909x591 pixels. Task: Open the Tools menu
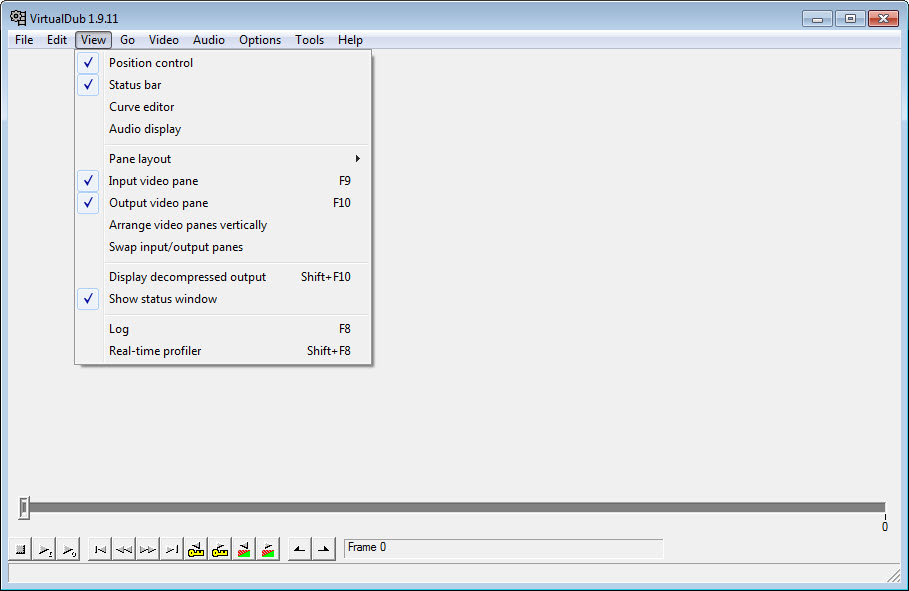tap(310, 40)
